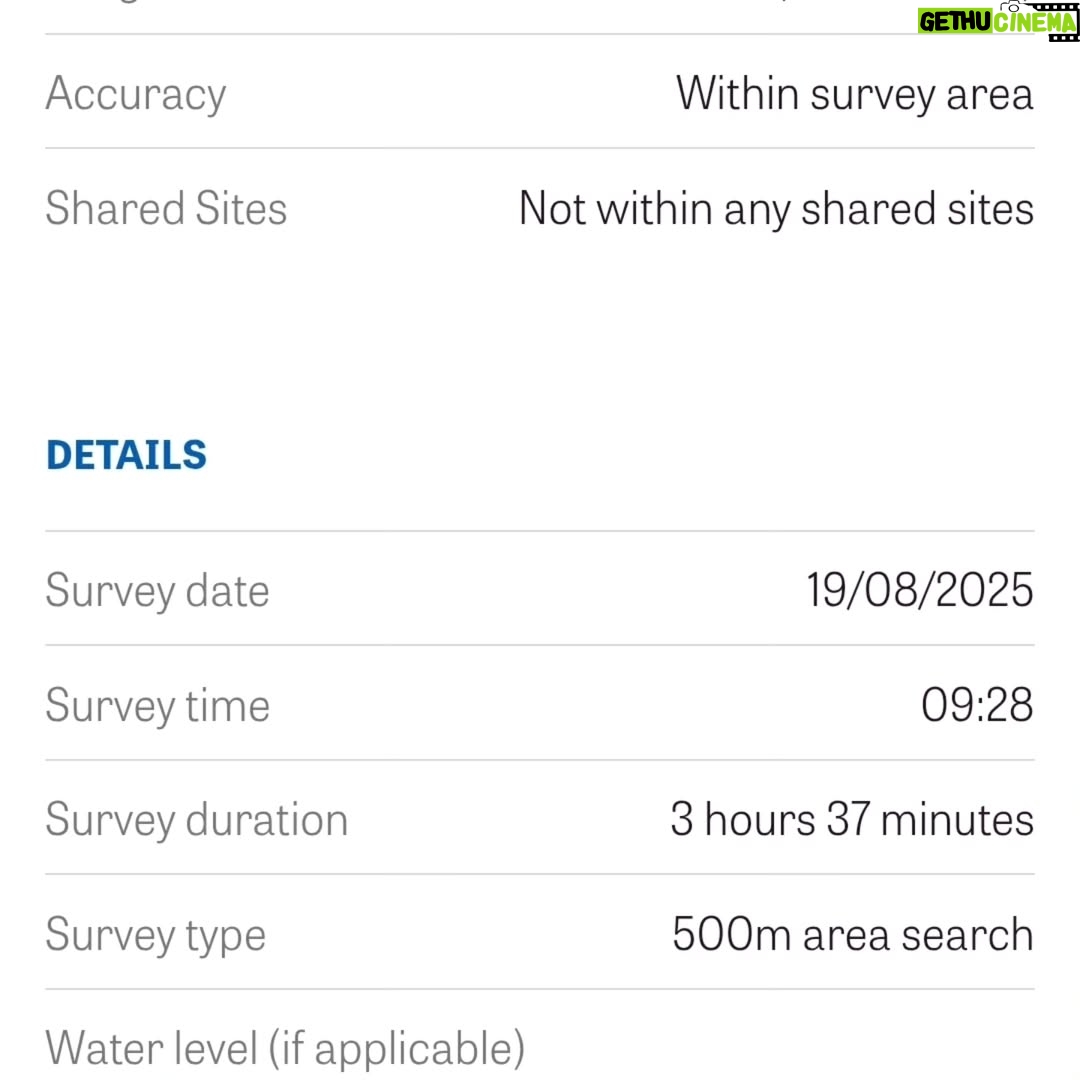Click the Accuracy row

[540, 92]
